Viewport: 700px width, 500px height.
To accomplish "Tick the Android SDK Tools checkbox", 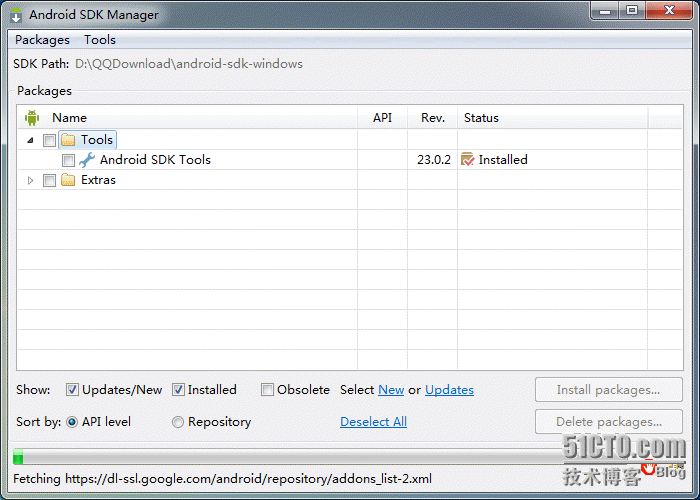I will pyautogui.click(x=68, y=160).
